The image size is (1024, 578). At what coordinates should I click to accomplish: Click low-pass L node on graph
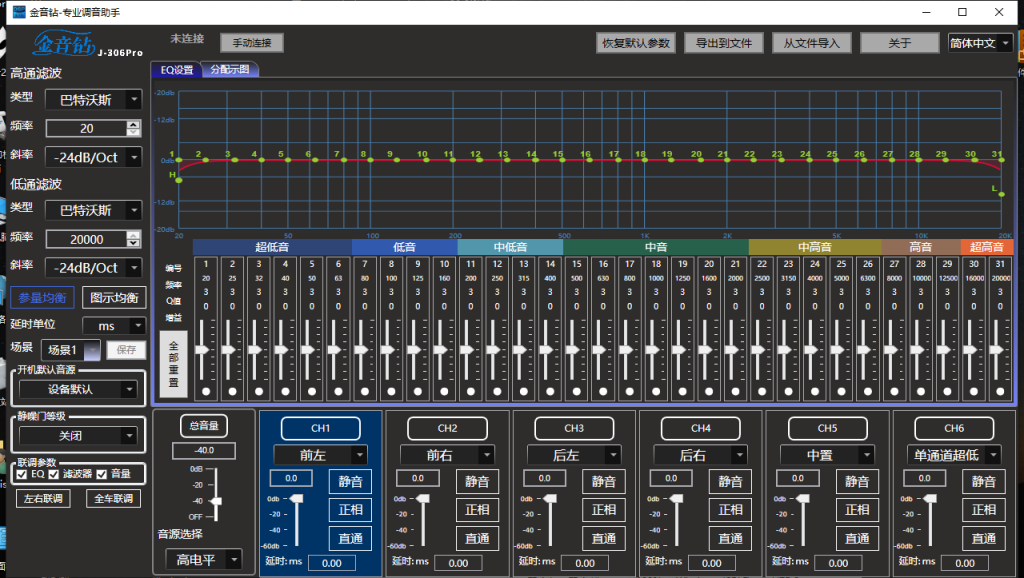[x=1001, y=194]
